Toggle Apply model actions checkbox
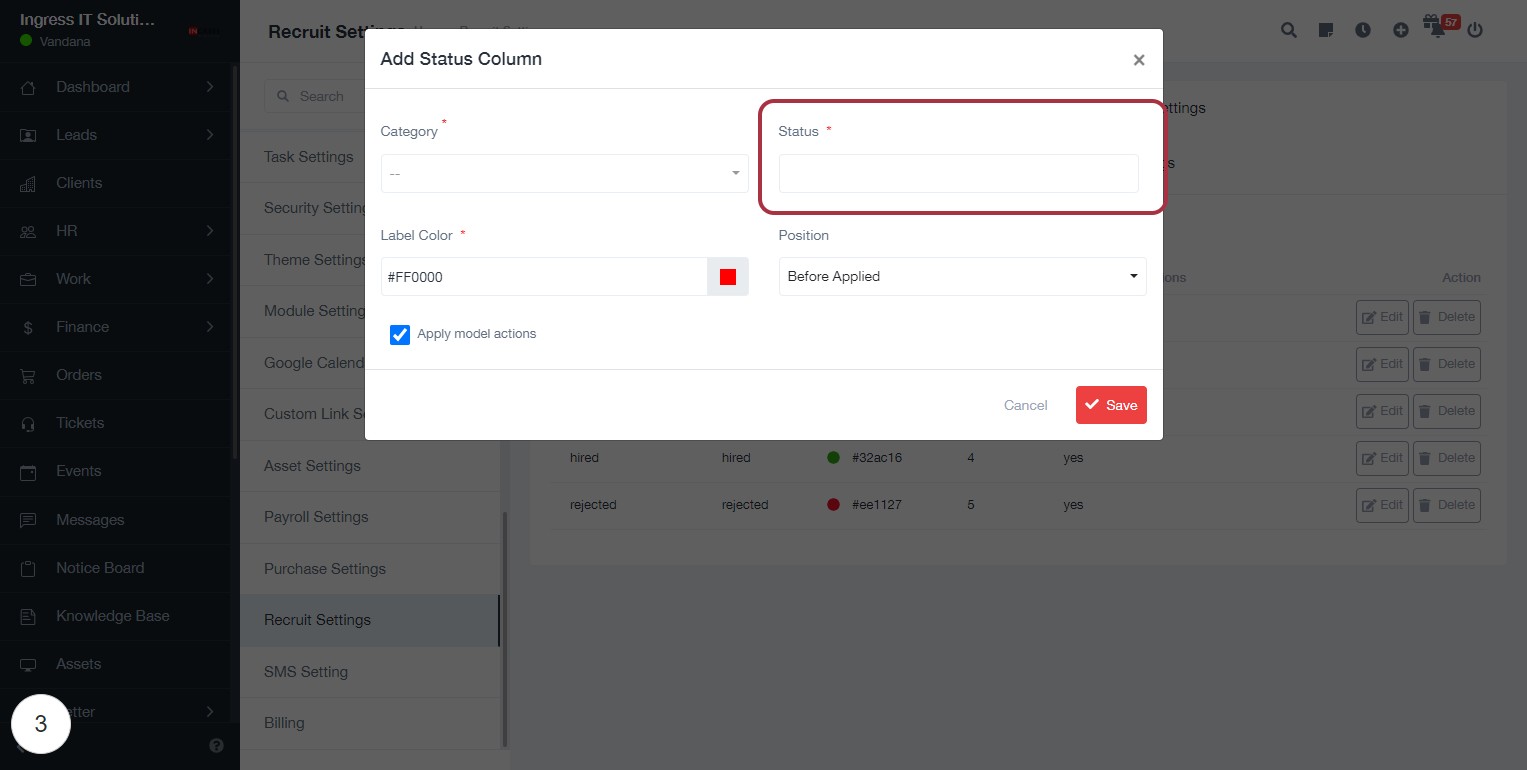The image size is (1527, 770). coord(400,334)
